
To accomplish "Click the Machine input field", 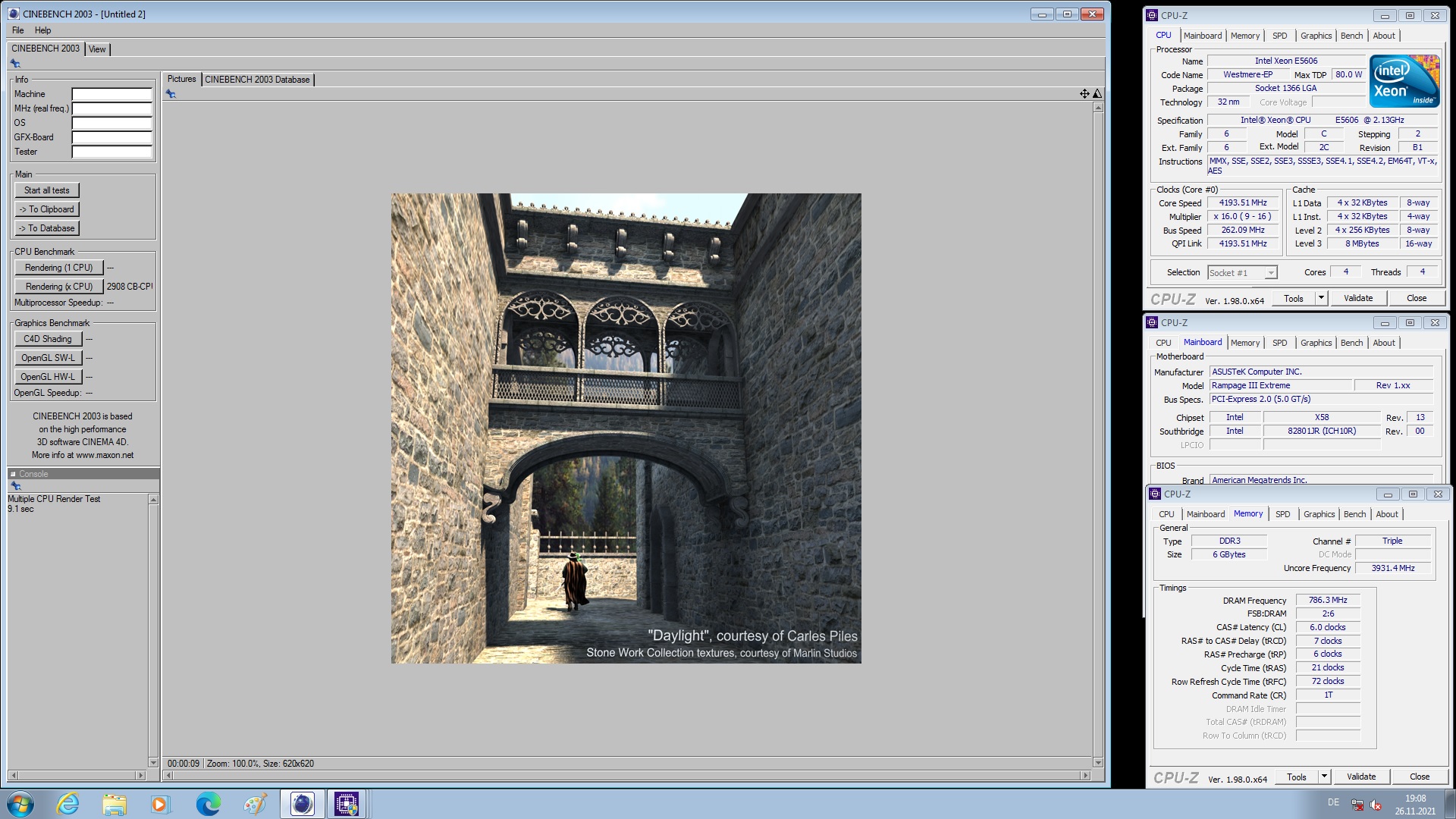I will coord(112,94).
